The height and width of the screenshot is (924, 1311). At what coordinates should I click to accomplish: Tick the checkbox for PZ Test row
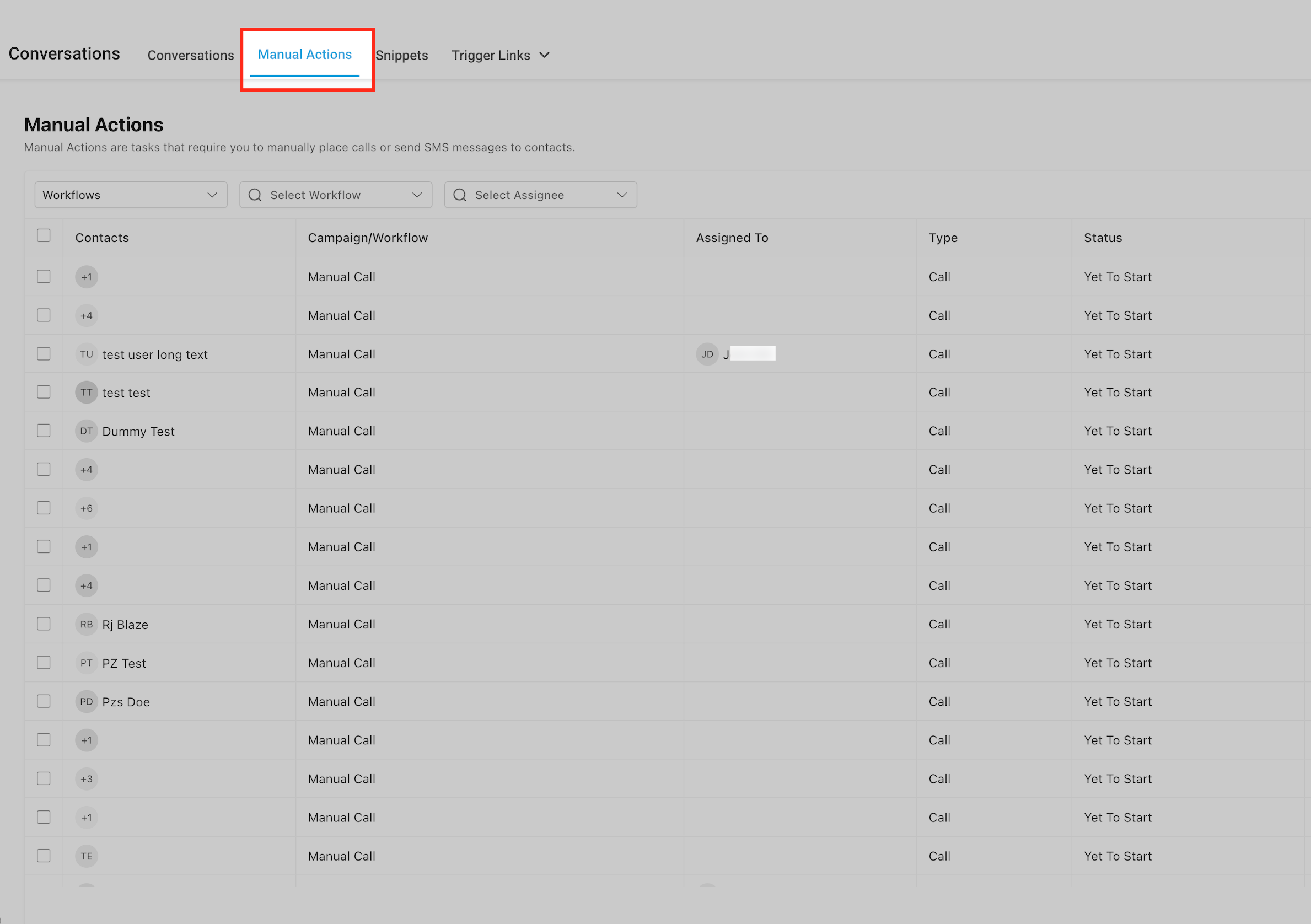click(x=44, y=663)
